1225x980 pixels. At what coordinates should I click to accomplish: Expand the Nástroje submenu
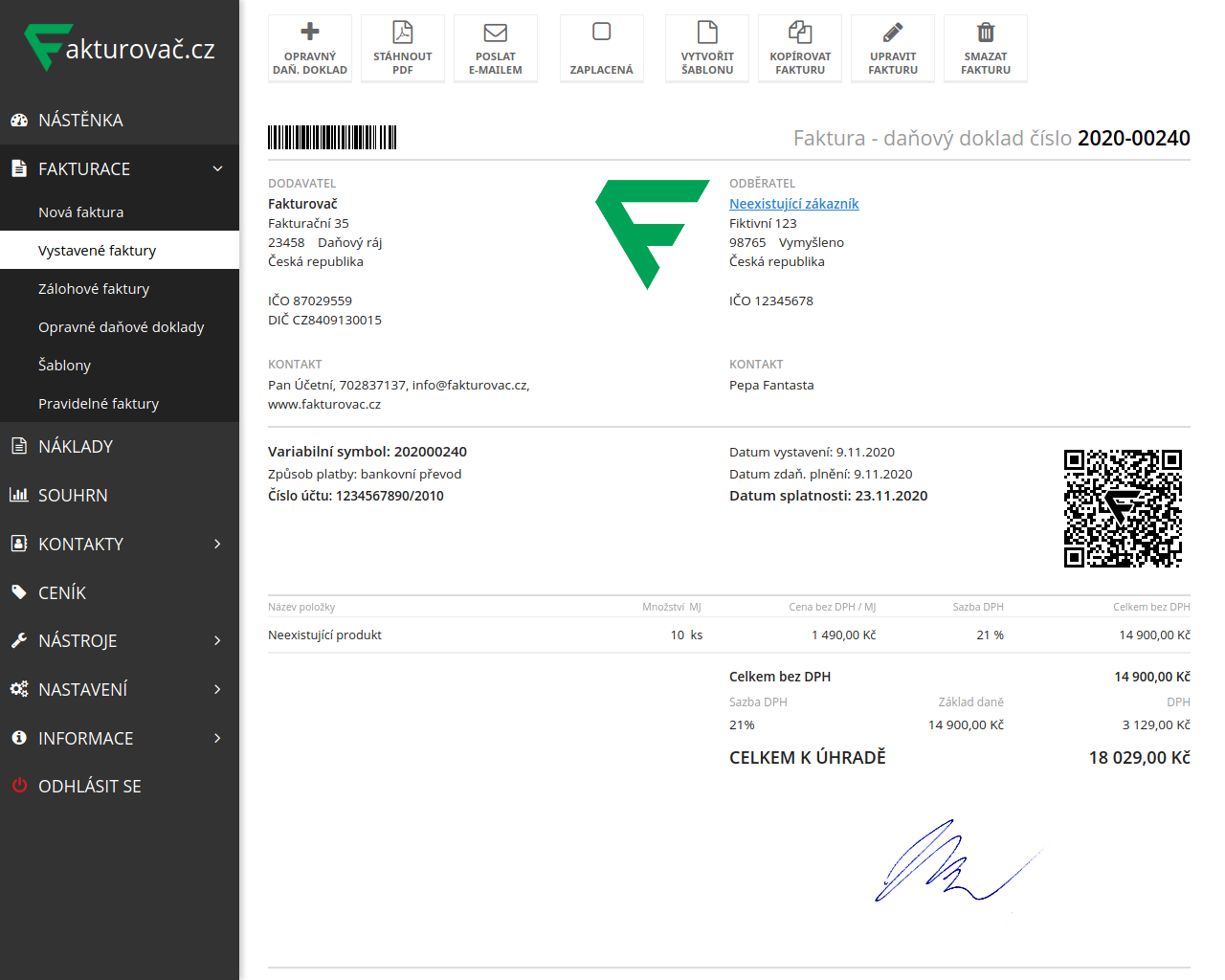[x=217, y=641]
